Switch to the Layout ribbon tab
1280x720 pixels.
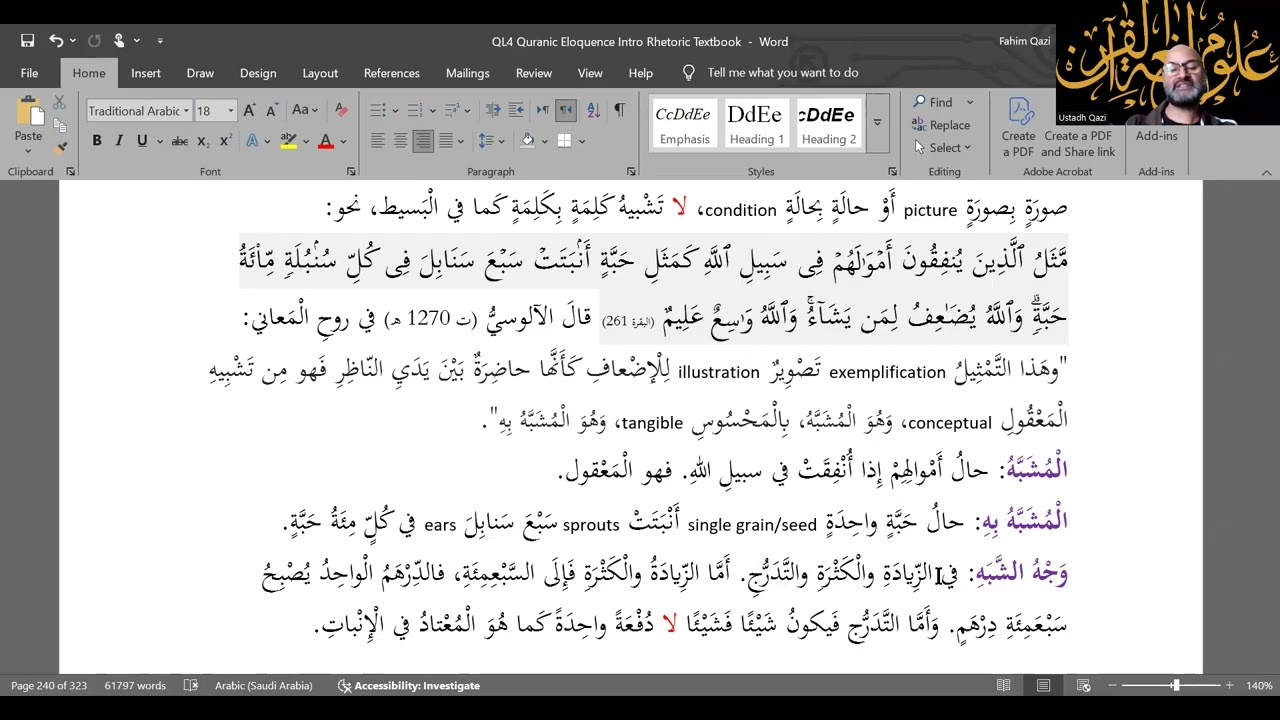(320, 73)
